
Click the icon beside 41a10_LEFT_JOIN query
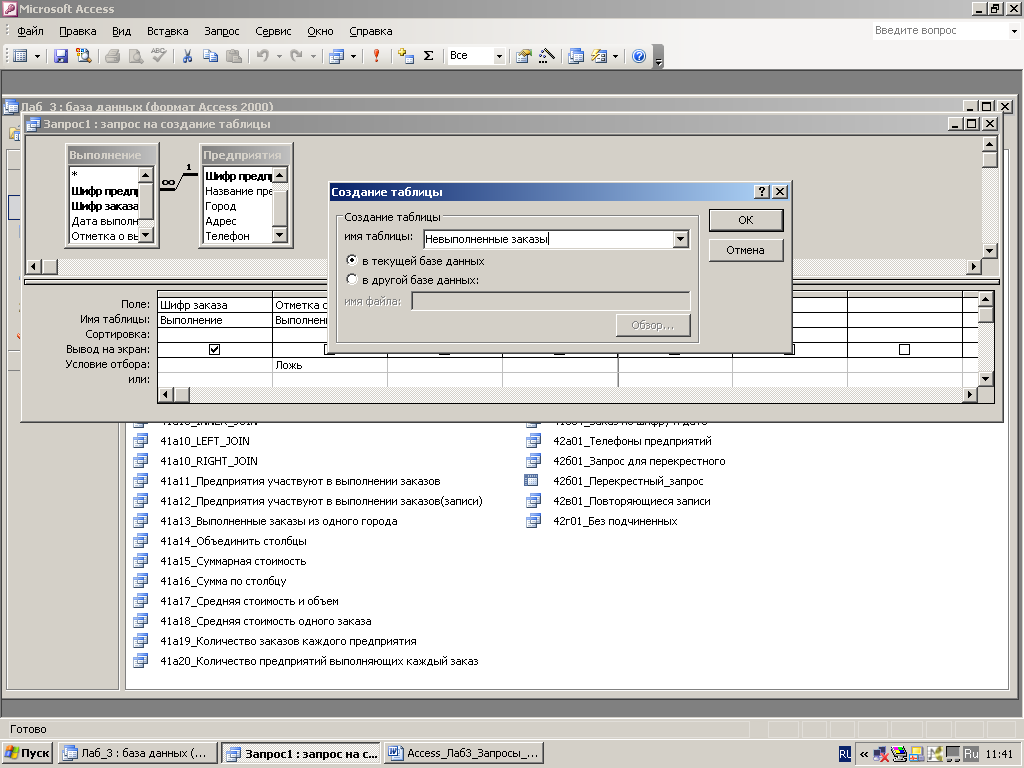pyautogui.click(x=140, y=441)
